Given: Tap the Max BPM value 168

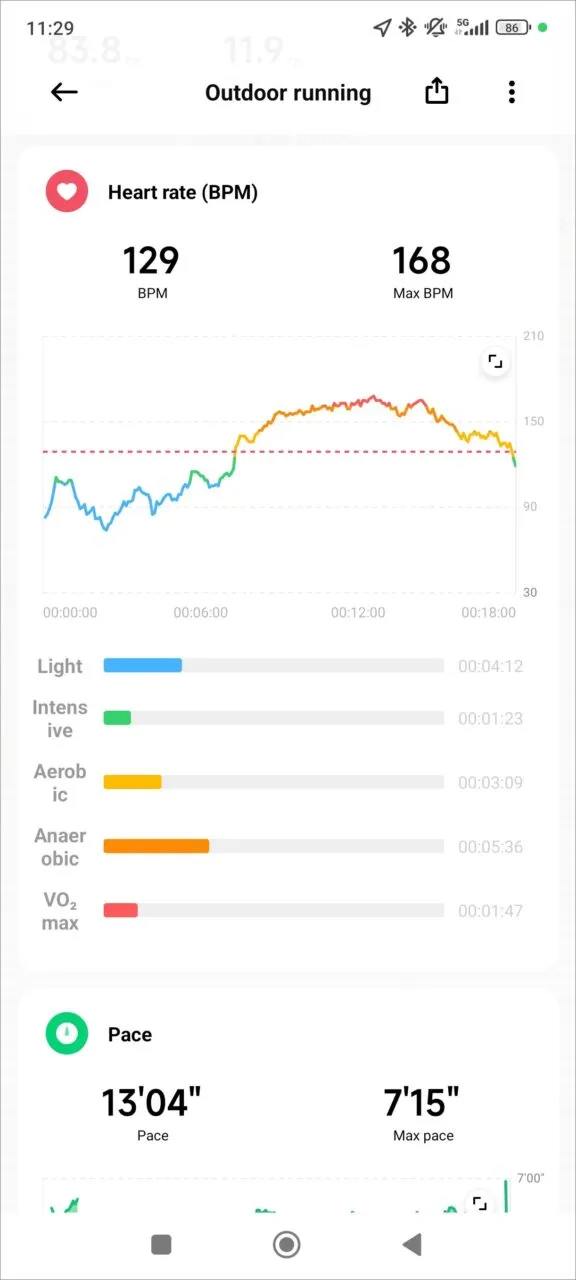Looking at the screenshot, I should click(422, 261).
